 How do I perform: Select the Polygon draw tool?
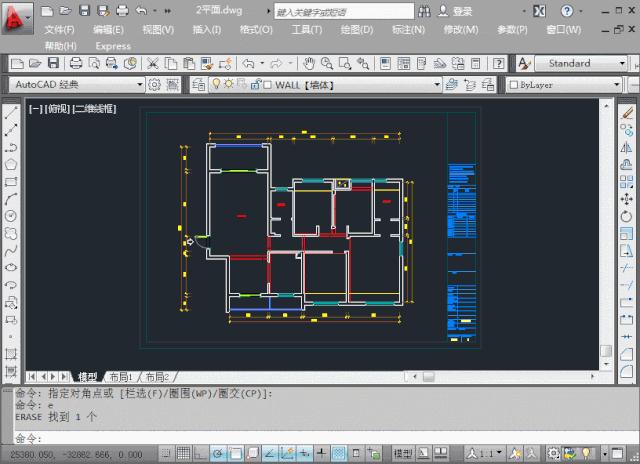click(x=11, y=164)
